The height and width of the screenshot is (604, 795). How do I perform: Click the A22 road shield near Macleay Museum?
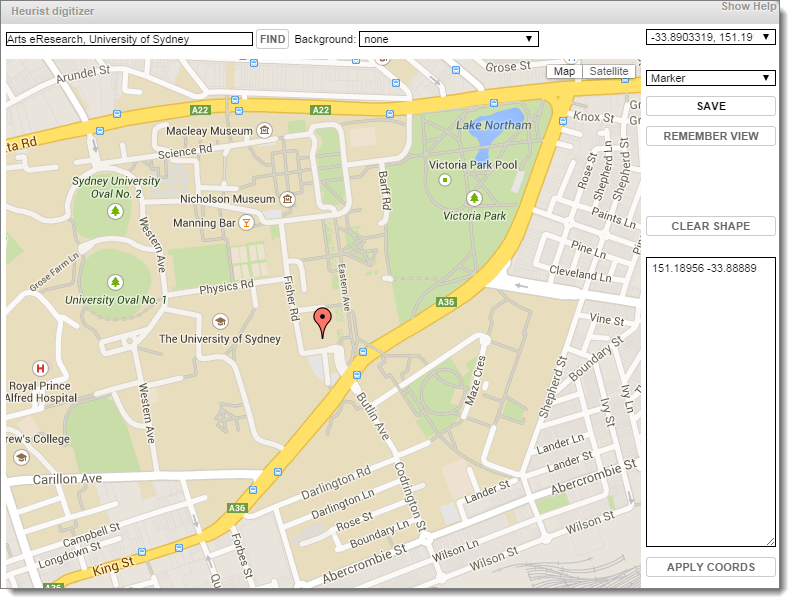point(200,110)
